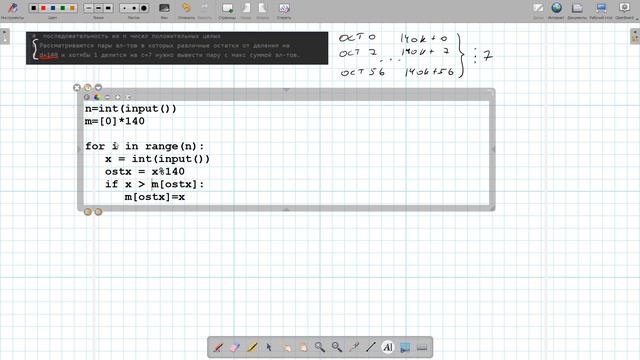Click the duplicate handle of text box
The width and height of the screenshot is (640, 360).
tap(88, 87)
